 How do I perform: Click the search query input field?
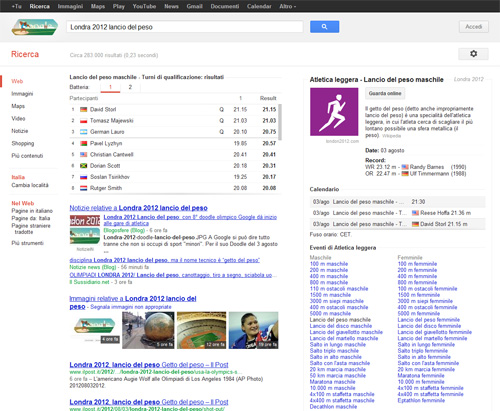click(185, 27)
